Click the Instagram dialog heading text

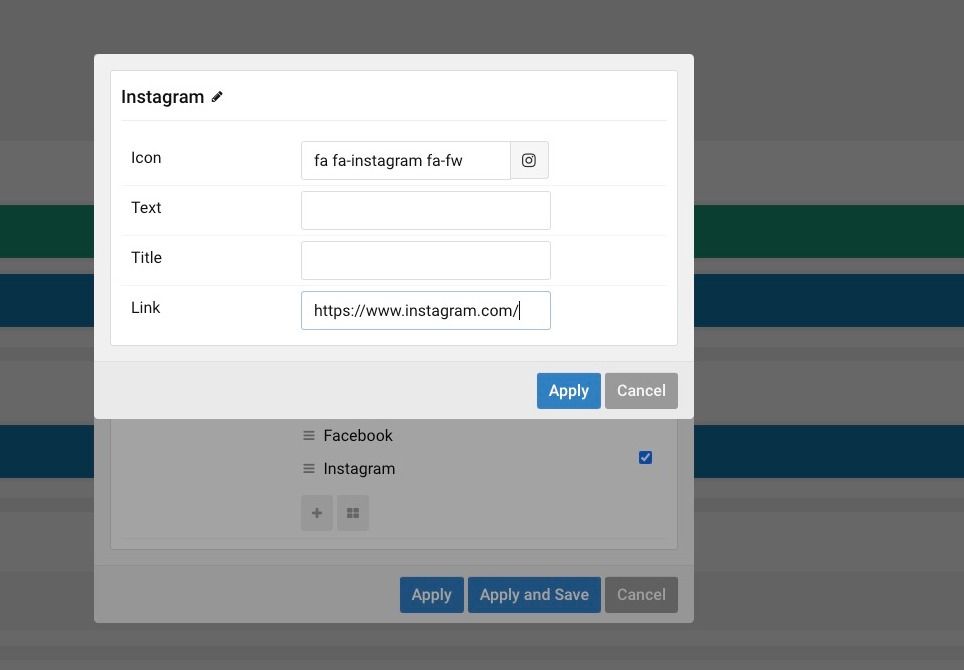click(162, 97)
